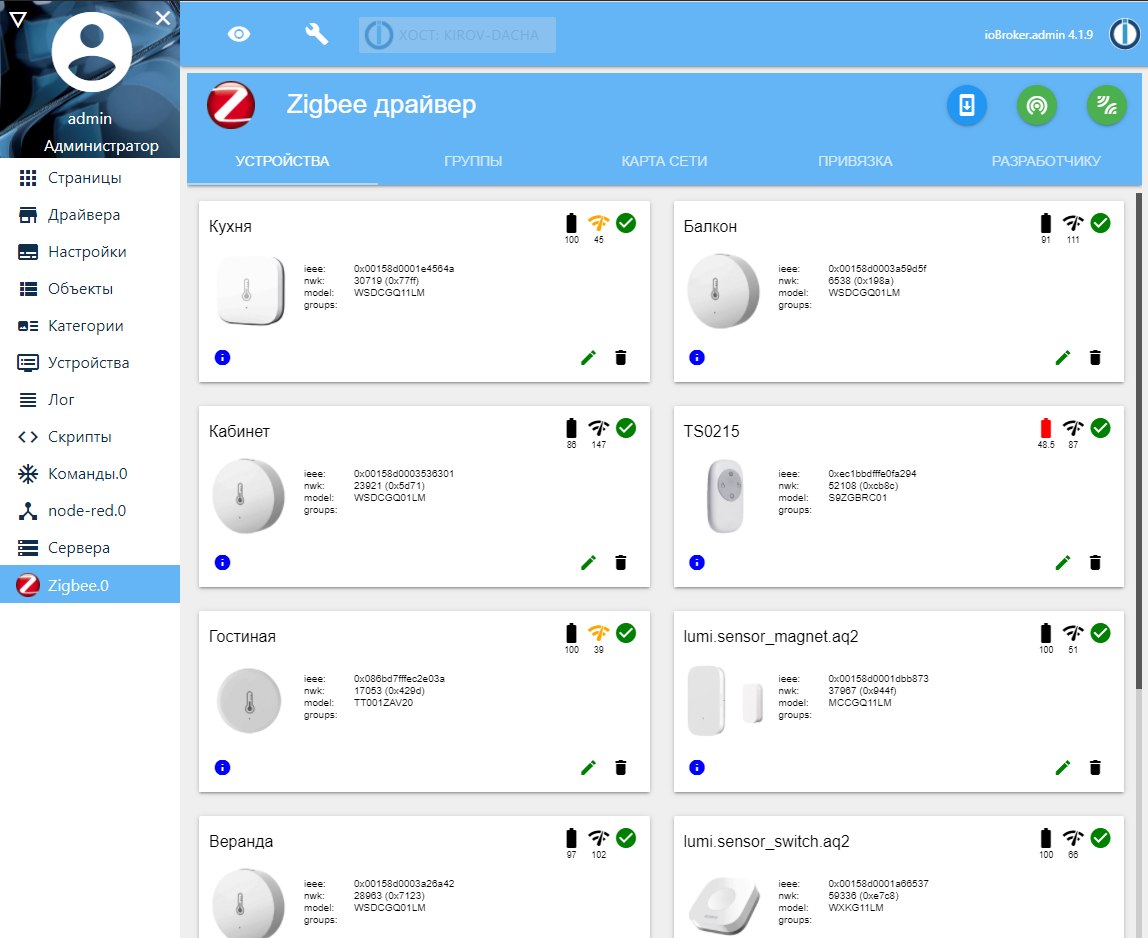This screenshot has width=1148, height=938.
Task: Select Zigbee.0 in the sidebar
Action: (90, 585)
